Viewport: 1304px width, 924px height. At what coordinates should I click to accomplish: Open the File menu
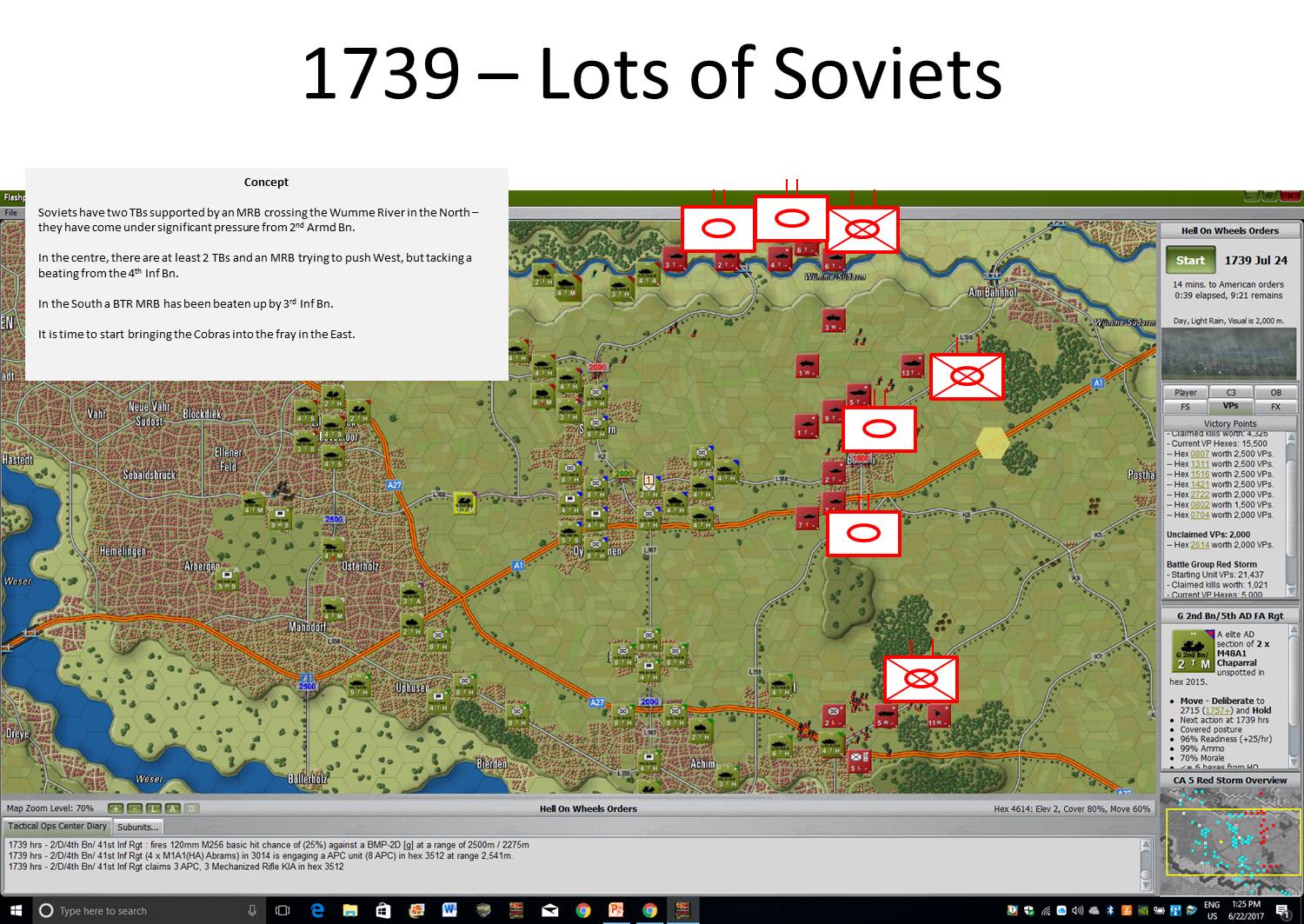click(x=11, y=212)
